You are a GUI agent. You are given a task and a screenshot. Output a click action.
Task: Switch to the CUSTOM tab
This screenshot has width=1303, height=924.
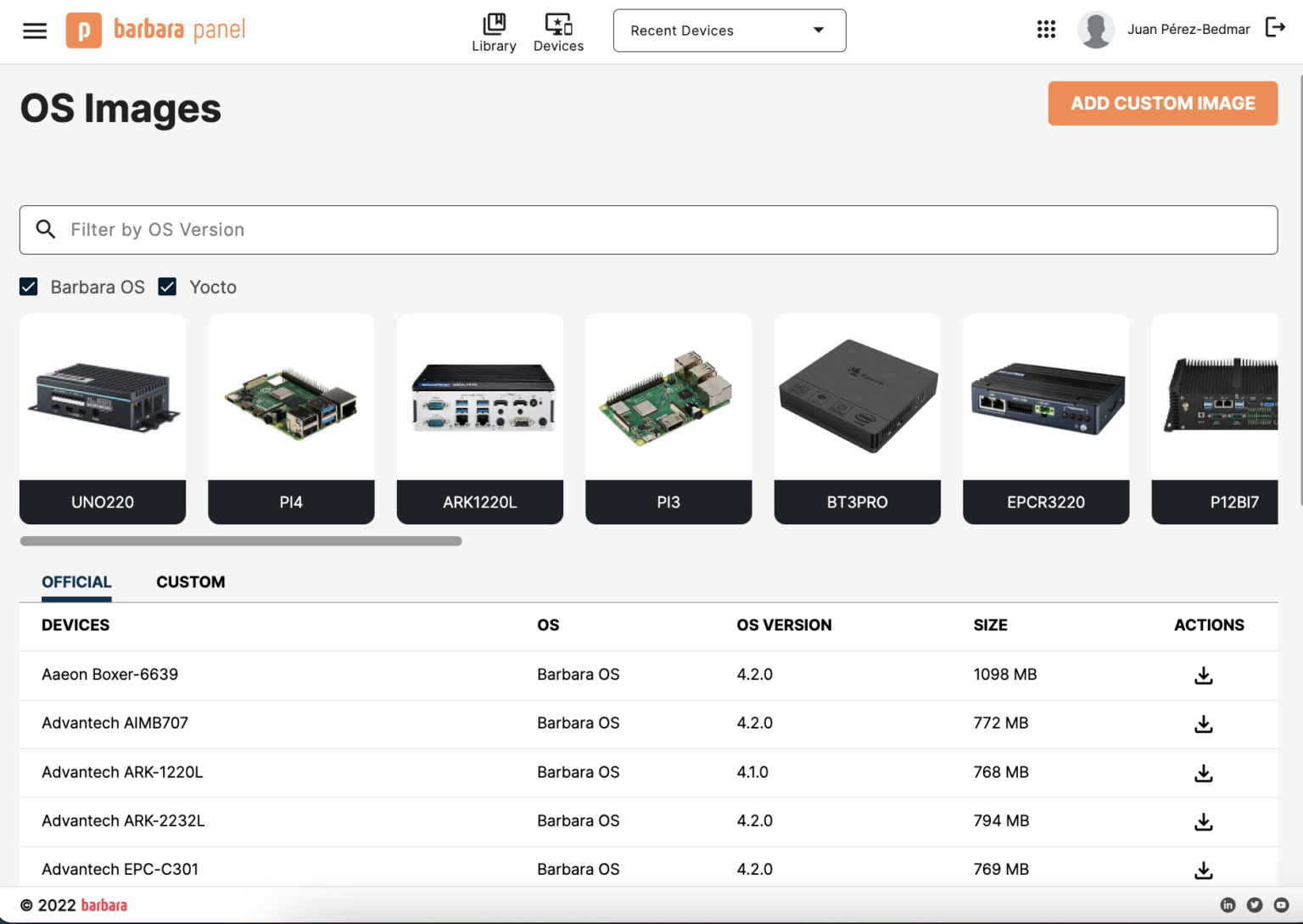(x=191, y=582)
